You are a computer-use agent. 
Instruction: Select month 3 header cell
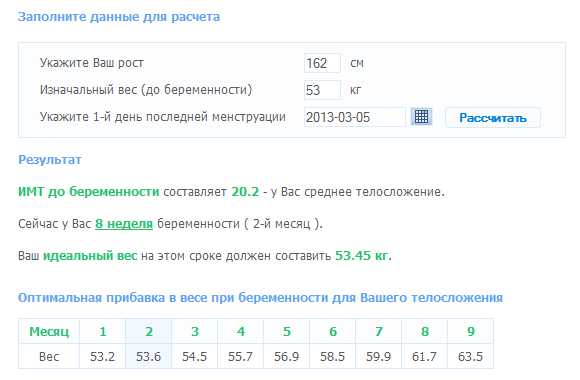195,331
